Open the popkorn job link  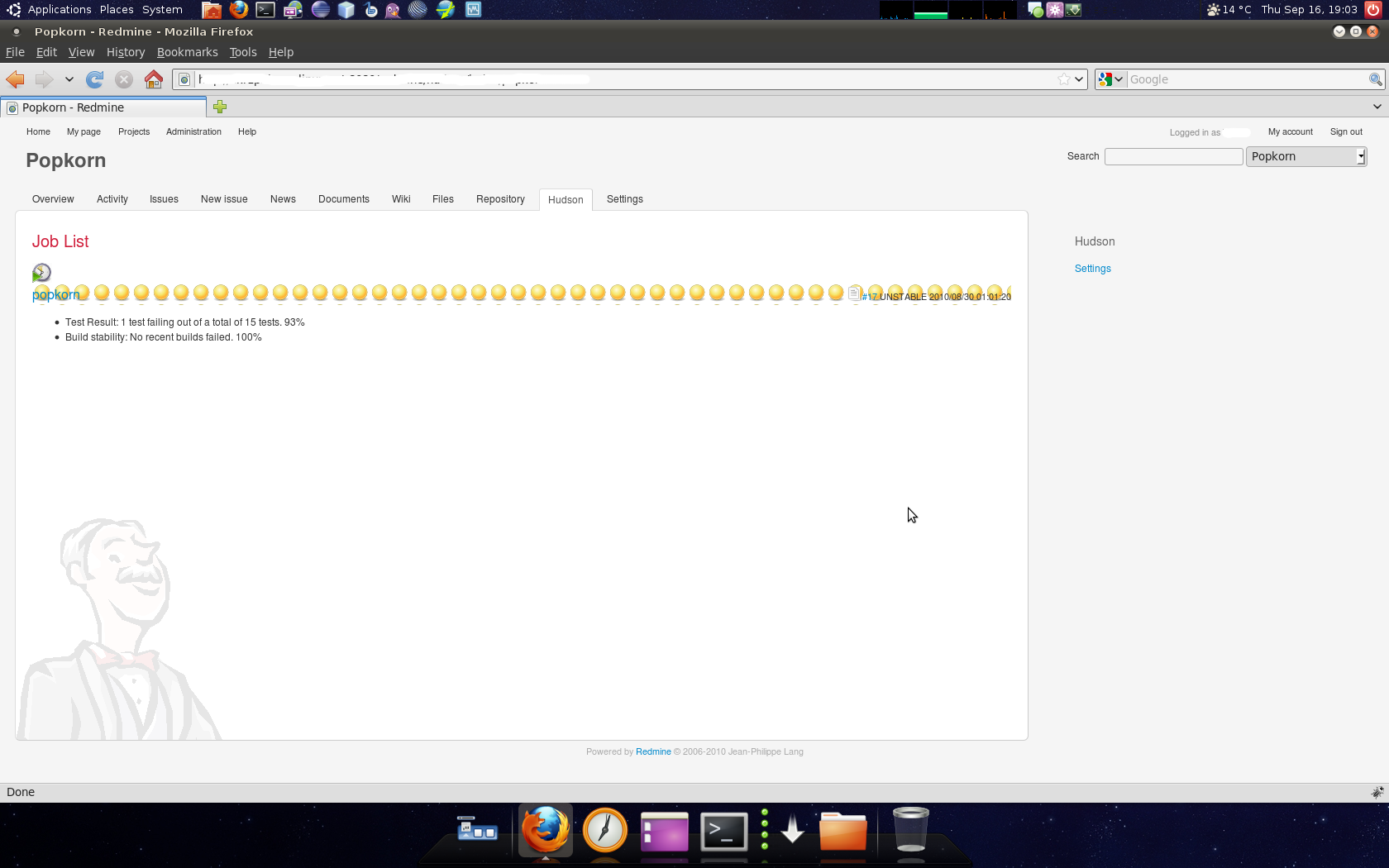[55, 294]
